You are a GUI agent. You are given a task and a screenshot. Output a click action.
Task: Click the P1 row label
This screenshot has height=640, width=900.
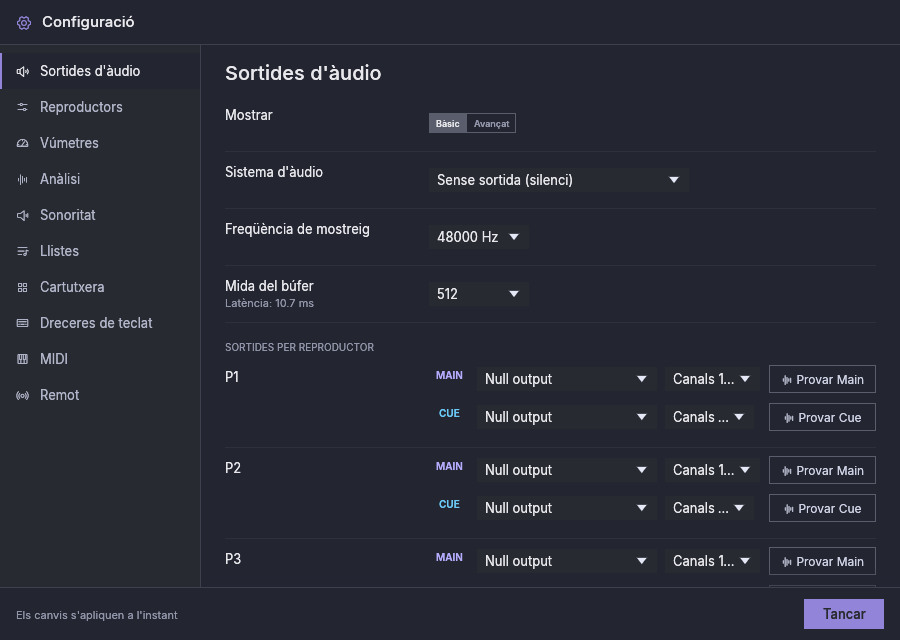232,377
